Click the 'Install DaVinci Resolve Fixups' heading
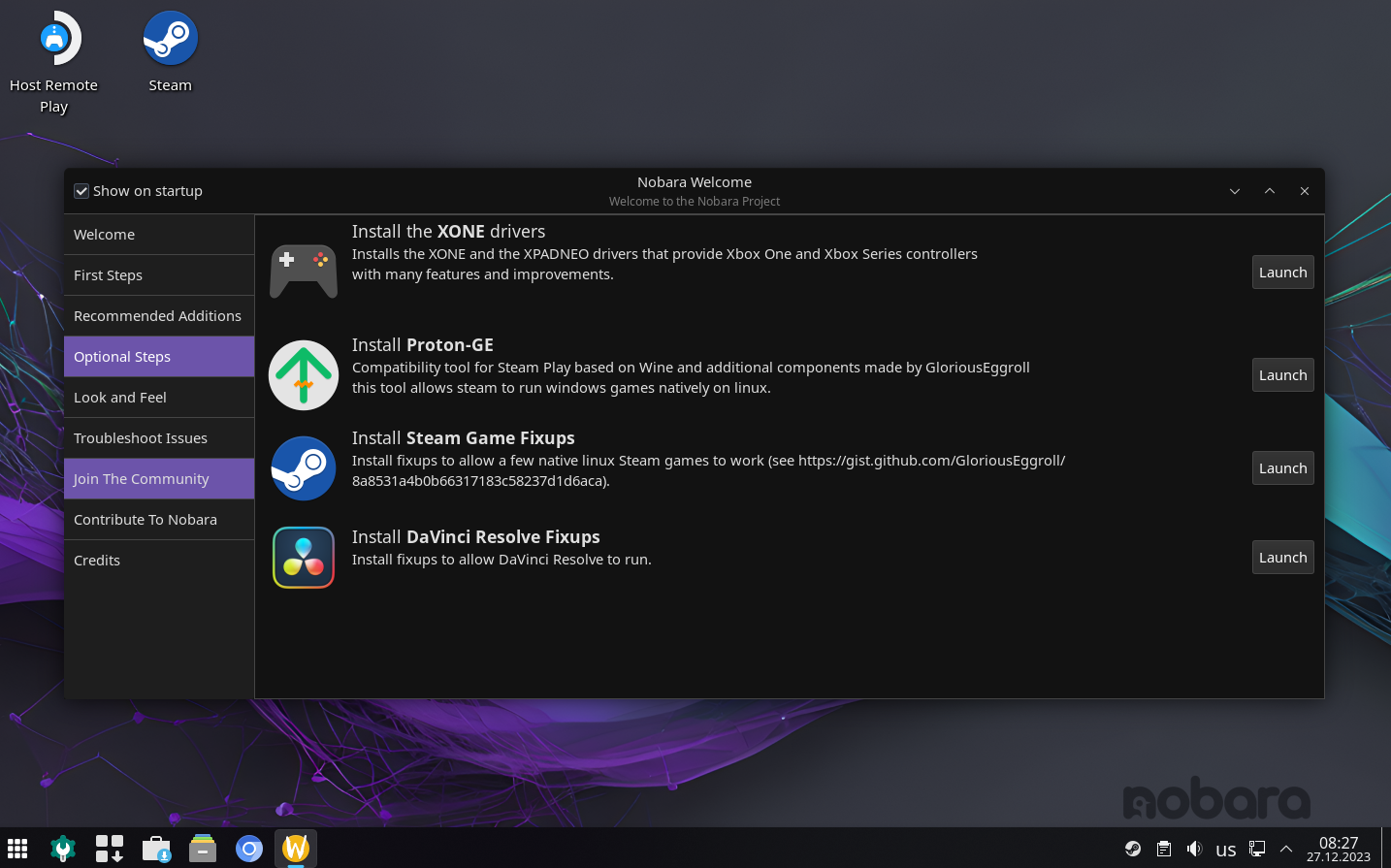This screenshot has width=1391, height=868. pyautogui.click(x=476, y=537)
